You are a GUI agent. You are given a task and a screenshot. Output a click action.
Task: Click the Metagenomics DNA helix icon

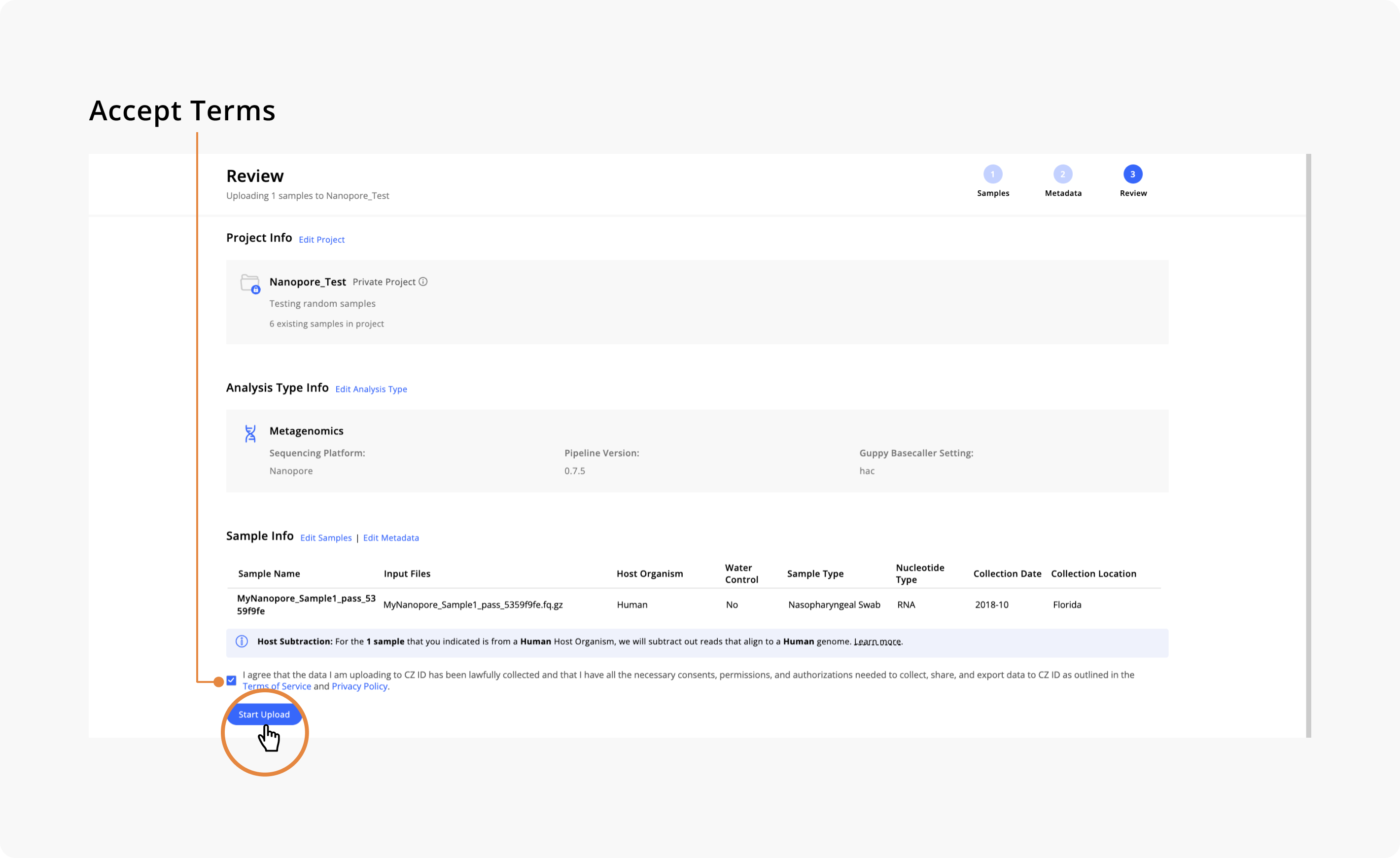[250, 433]
